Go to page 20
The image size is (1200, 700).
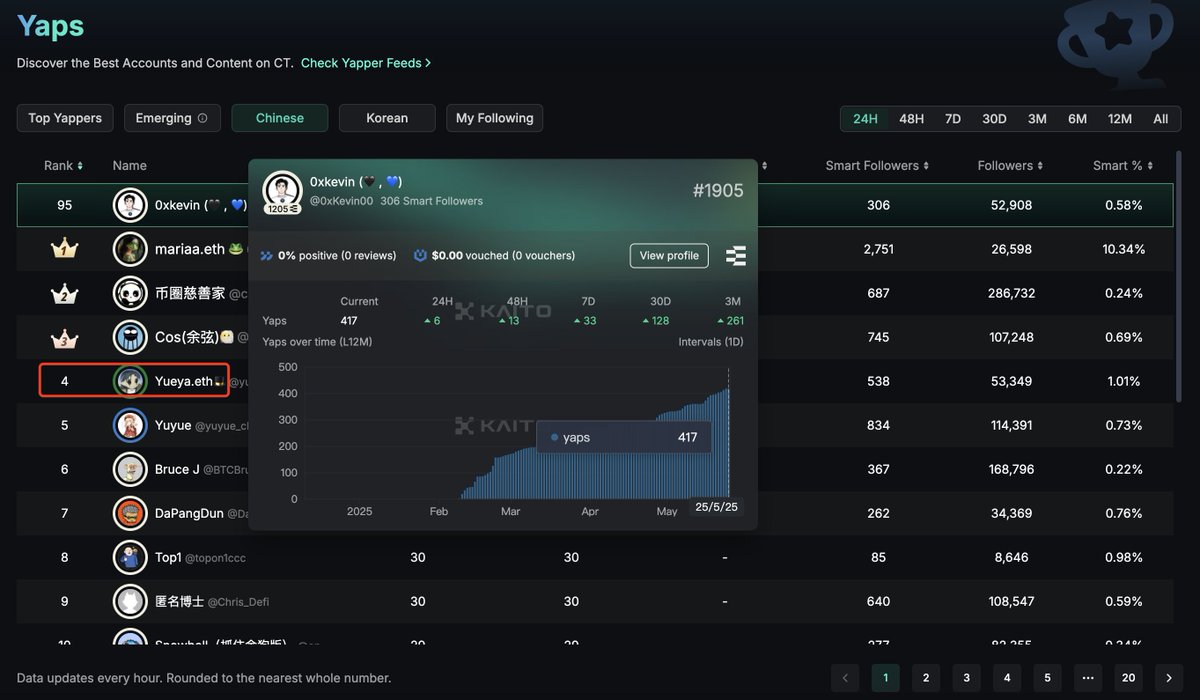[x=1128, y=678]
